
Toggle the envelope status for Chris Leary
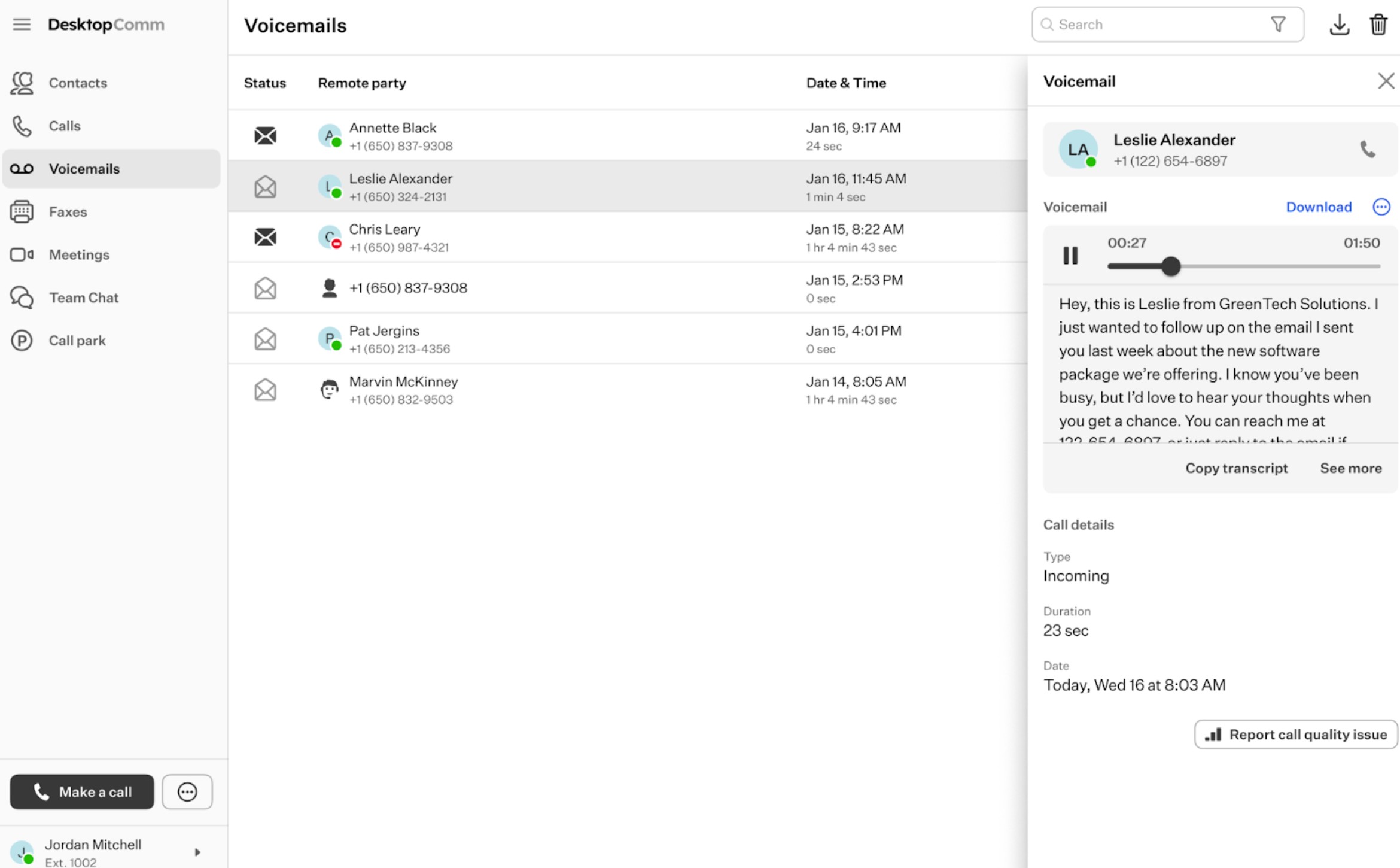click(x=265, y=237)
